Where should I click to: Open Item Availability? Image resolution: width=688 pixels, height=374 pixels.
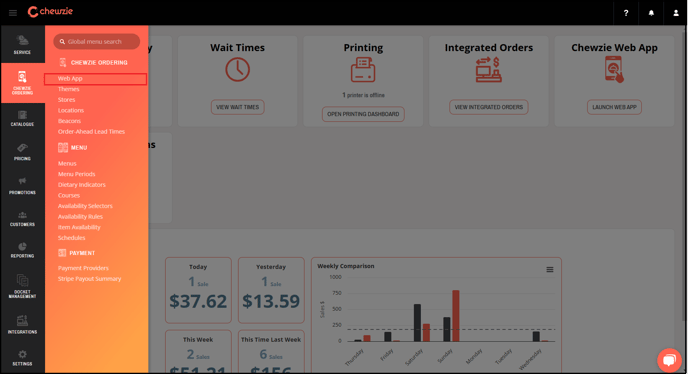click(x=79, y=227)
